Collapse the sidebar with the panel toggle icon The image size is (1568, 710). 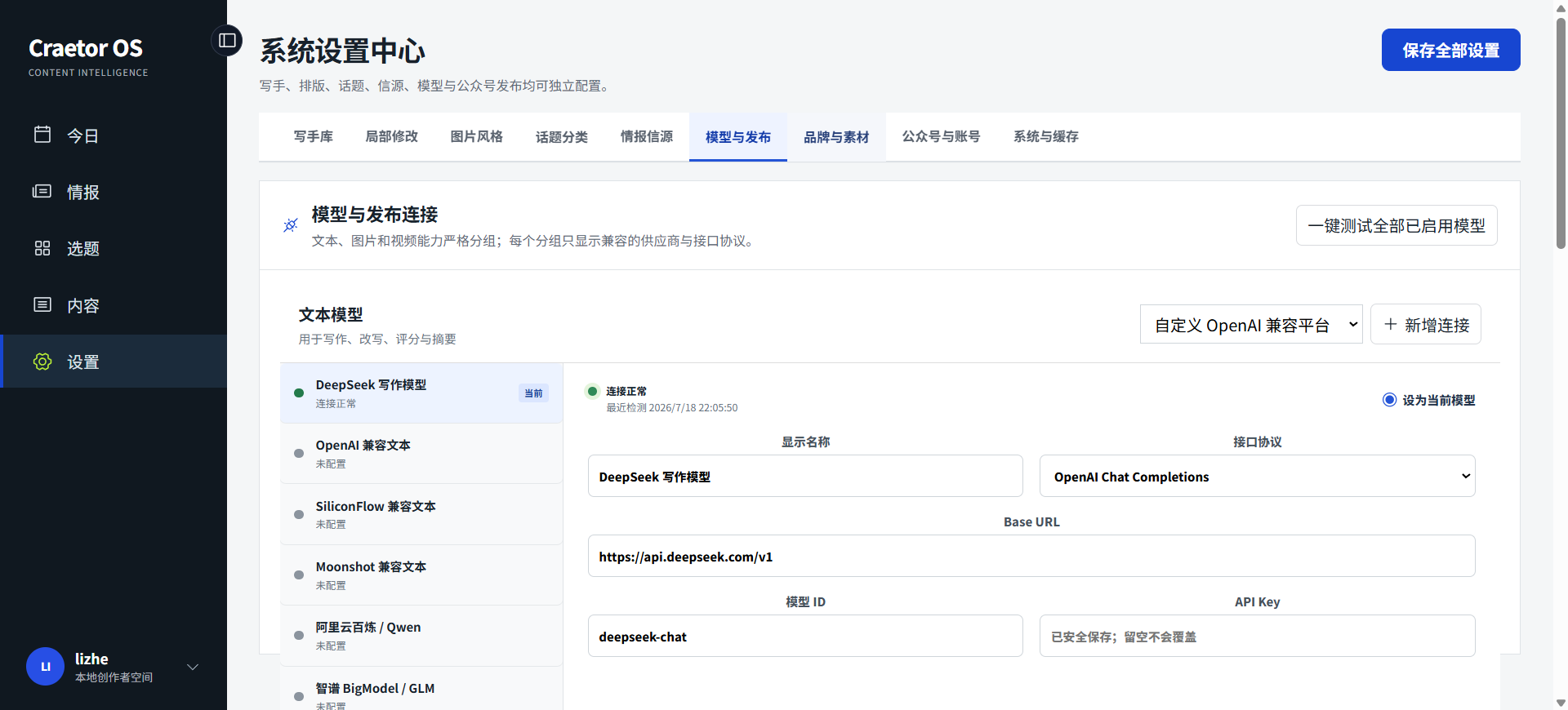pyautogui.click(x=227, y=40)
